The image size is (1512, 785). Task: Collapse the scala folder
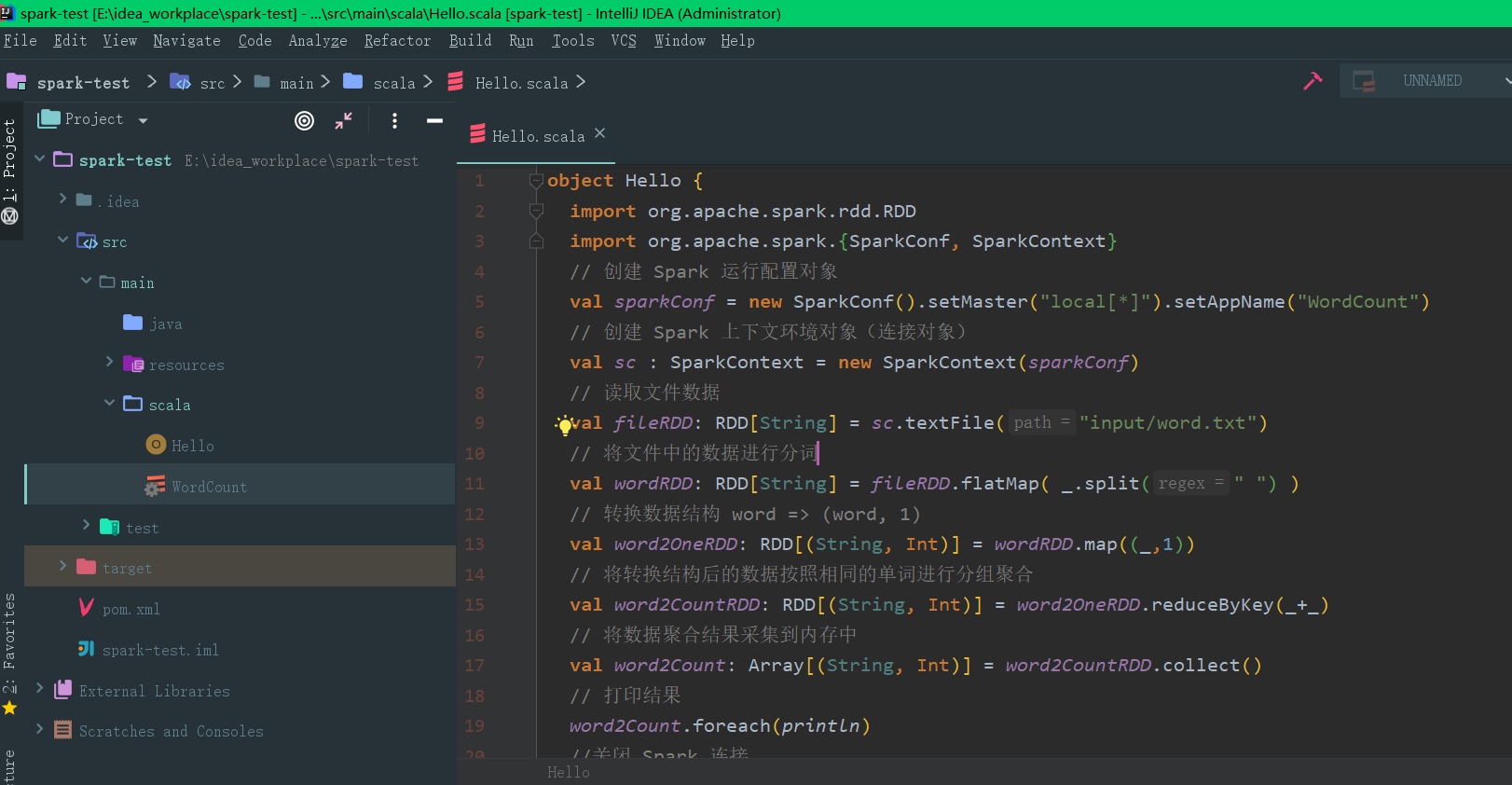(110, 403)
